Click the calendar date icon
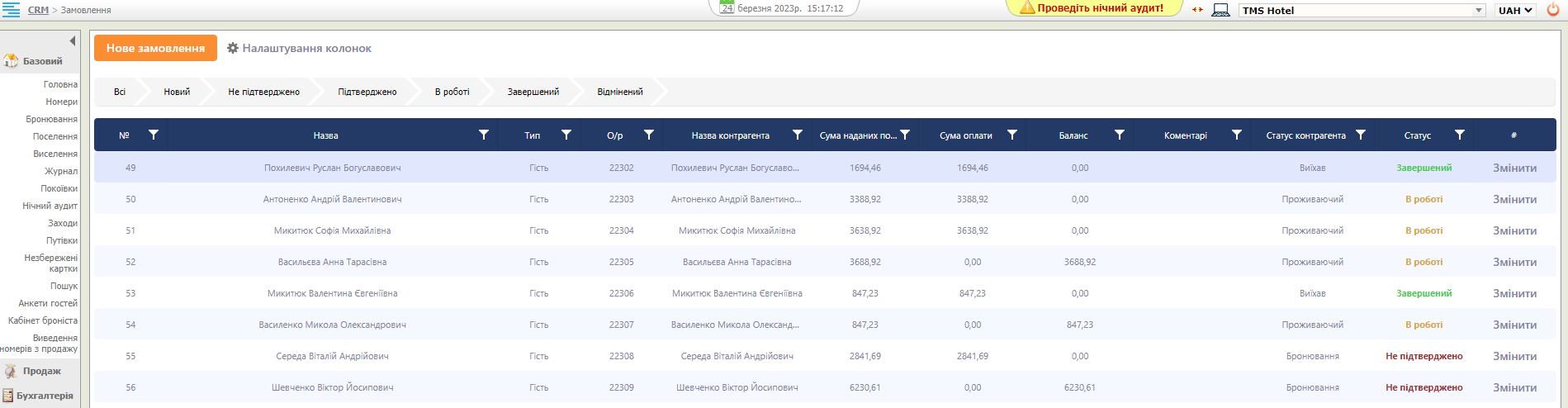Screen dimensions: 1568x408 [727, 7]
